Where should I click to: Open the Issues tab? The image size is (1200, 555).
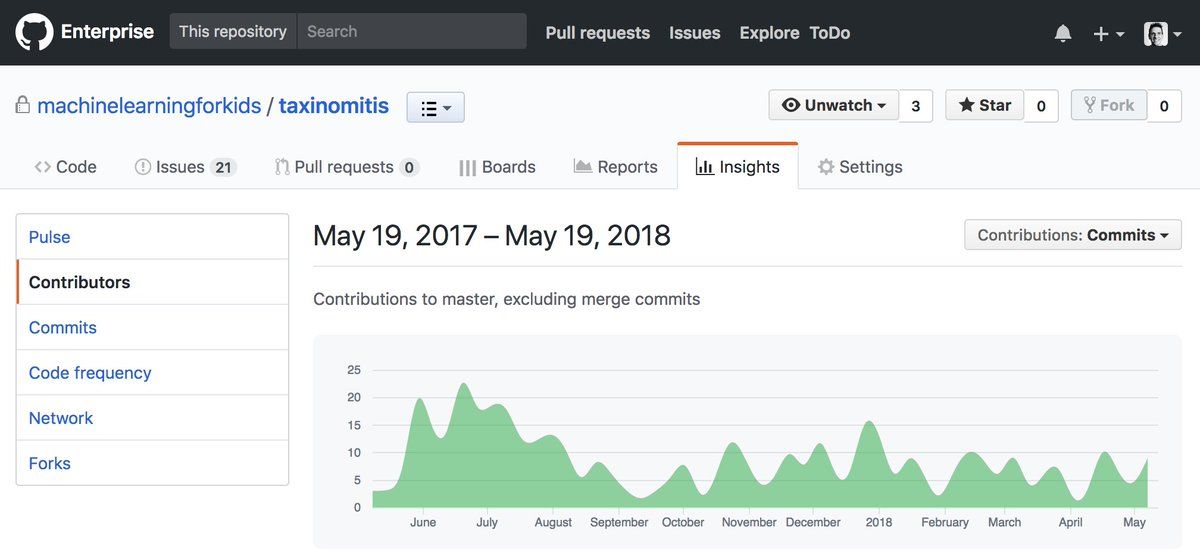coord(185,167)
